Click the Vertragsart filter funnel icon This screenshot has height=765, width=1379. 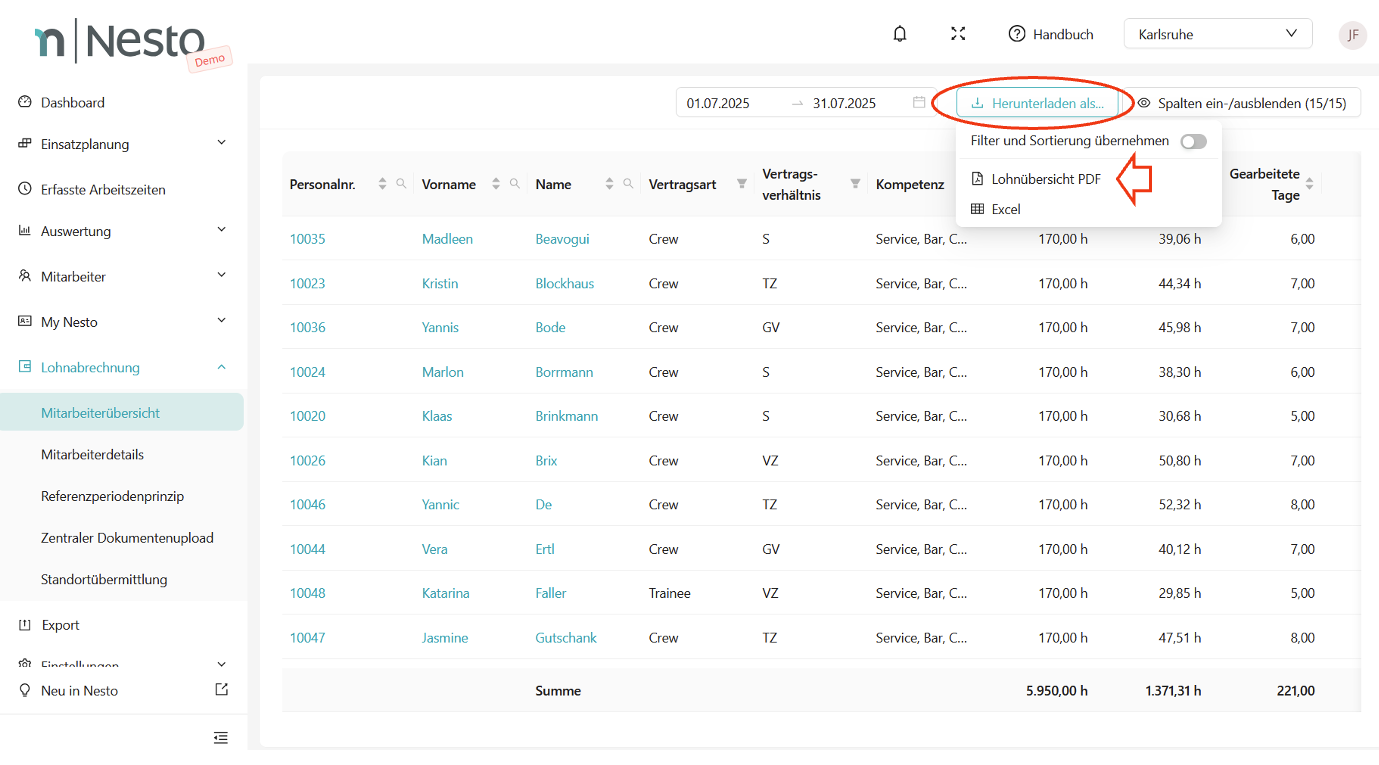(x=742, y=184)
